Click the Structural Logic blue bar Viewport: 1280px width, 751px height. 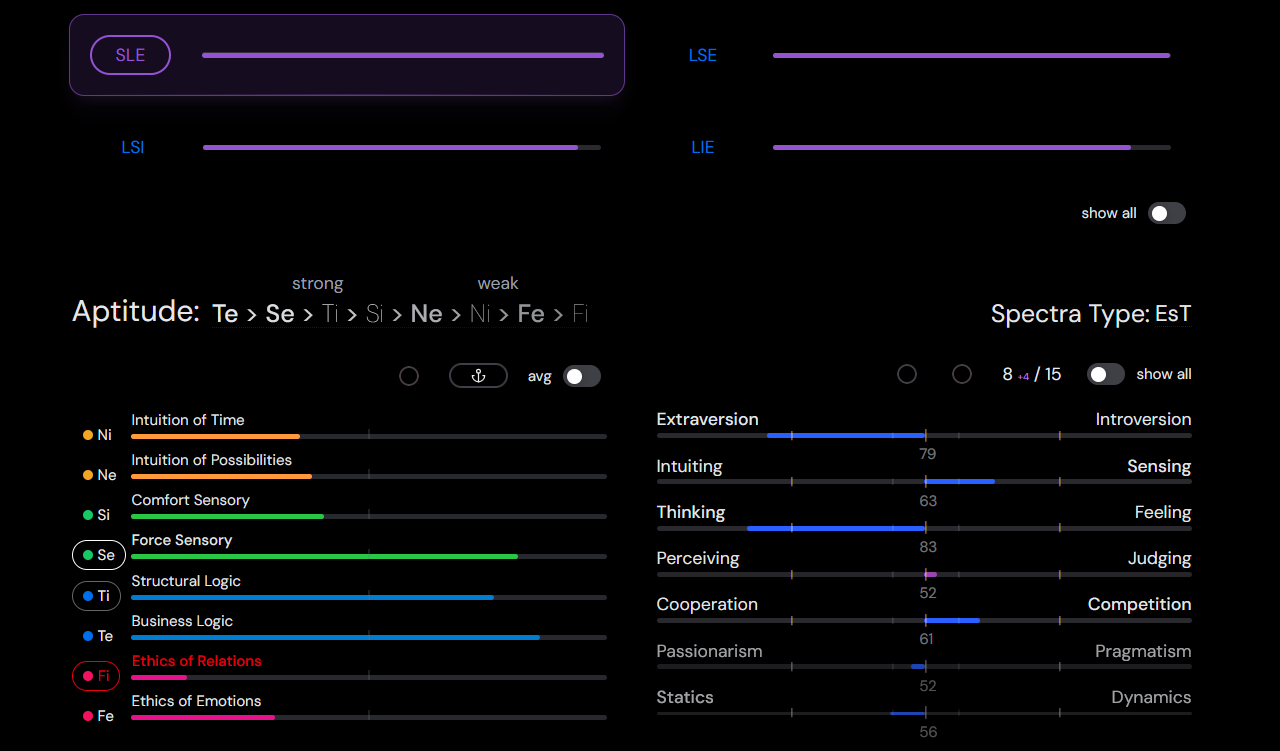coord(369,597)
